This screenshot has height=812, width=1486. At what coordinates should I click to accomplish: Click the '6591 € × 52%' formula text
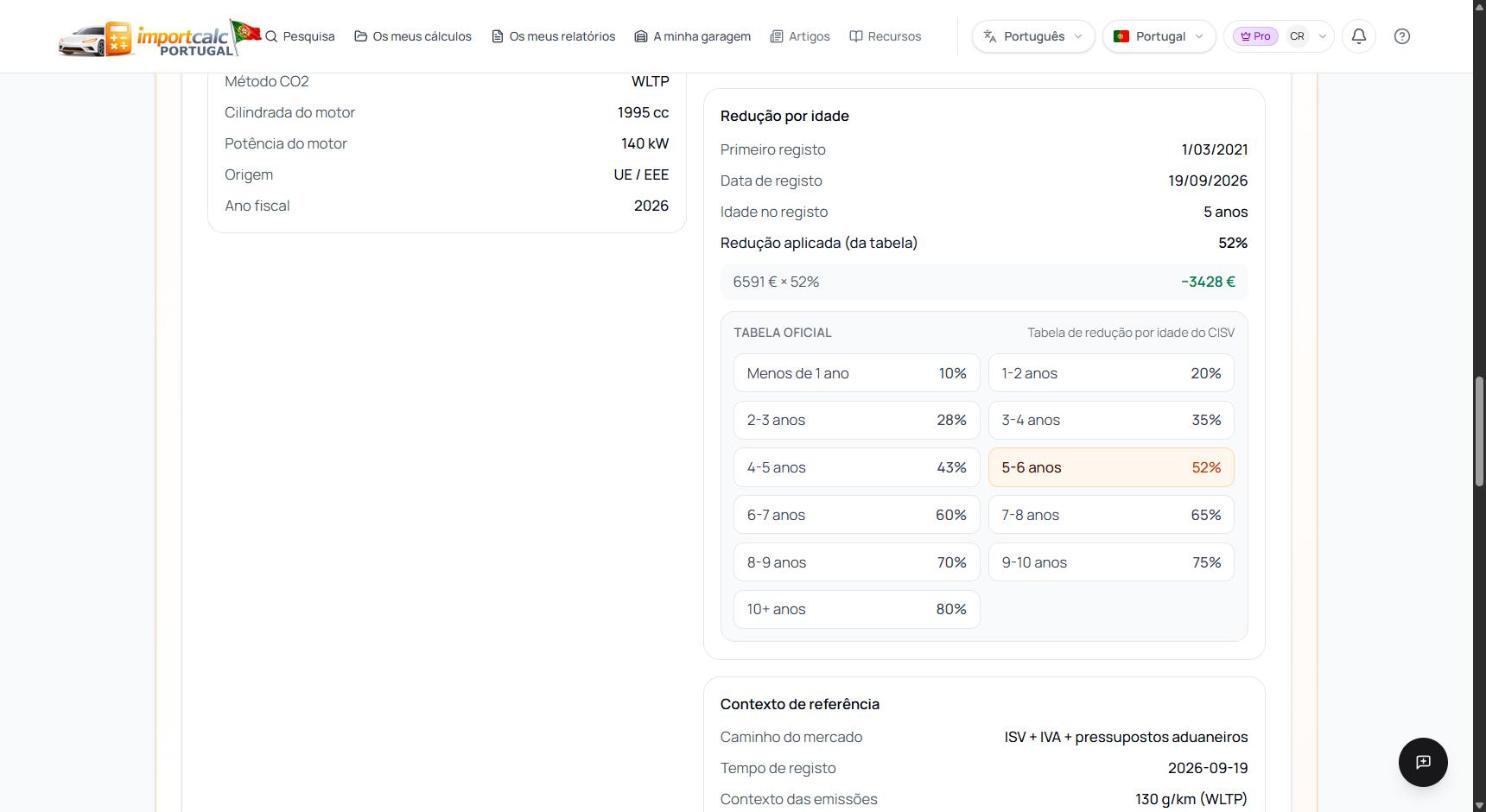[x=776, y=282]
